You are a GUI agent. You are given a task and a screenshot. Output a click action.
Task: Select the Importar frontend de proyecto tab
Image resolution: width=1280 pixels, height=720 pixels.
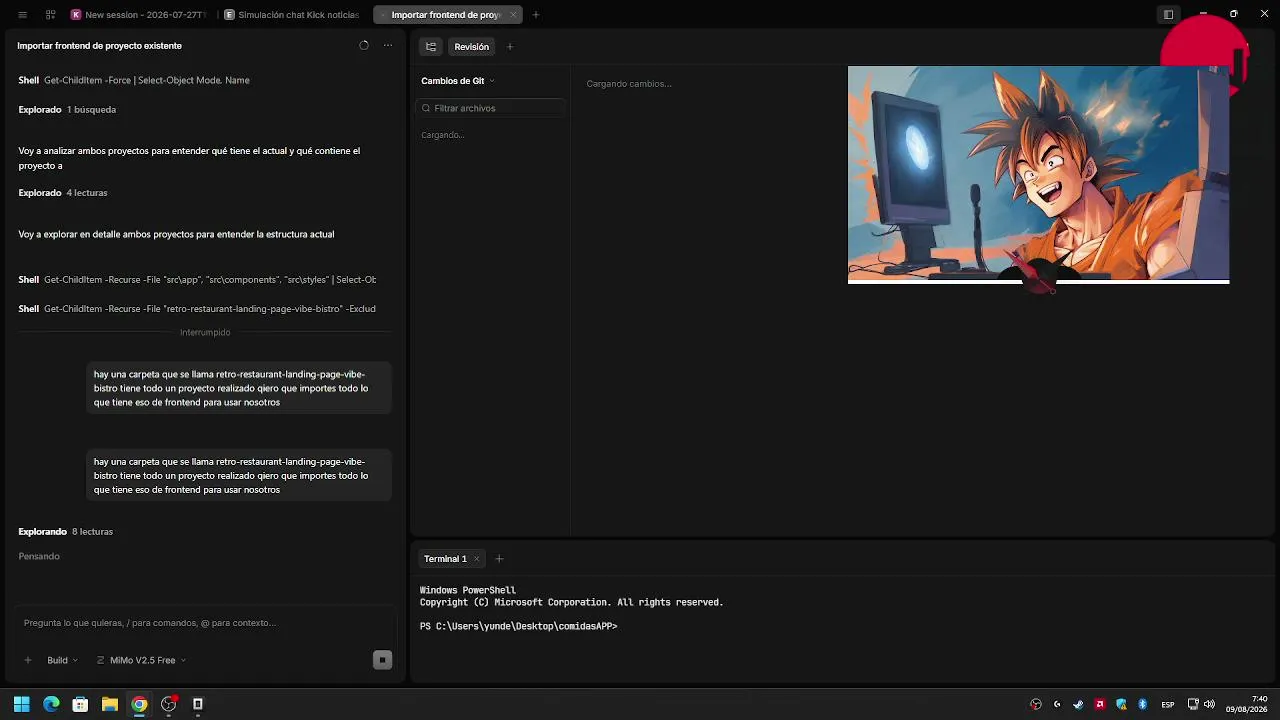446,15
